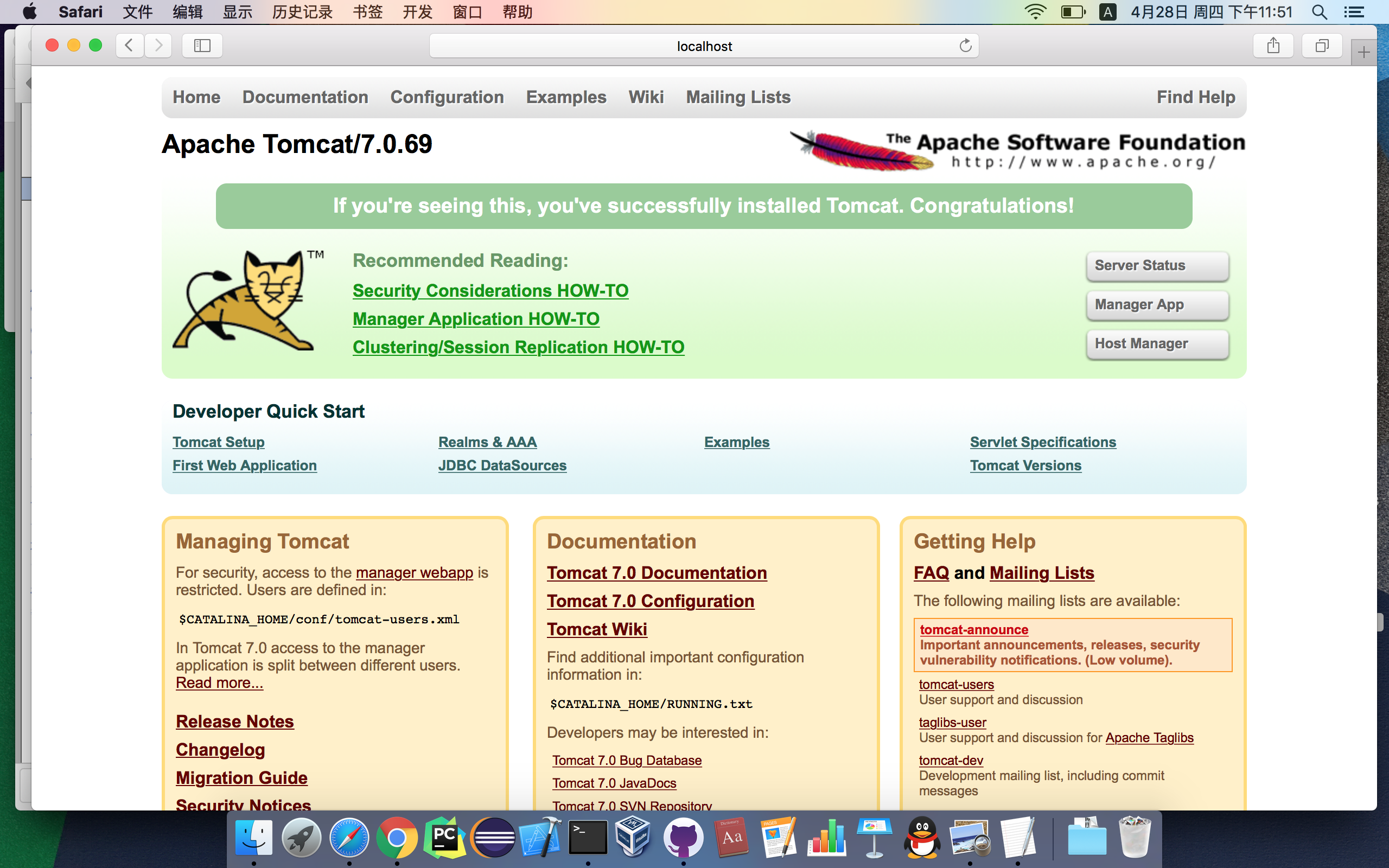Open Release Notes link
Image resolution: width=1389 pixels, height=868 pixels.
tap(235, 722)
